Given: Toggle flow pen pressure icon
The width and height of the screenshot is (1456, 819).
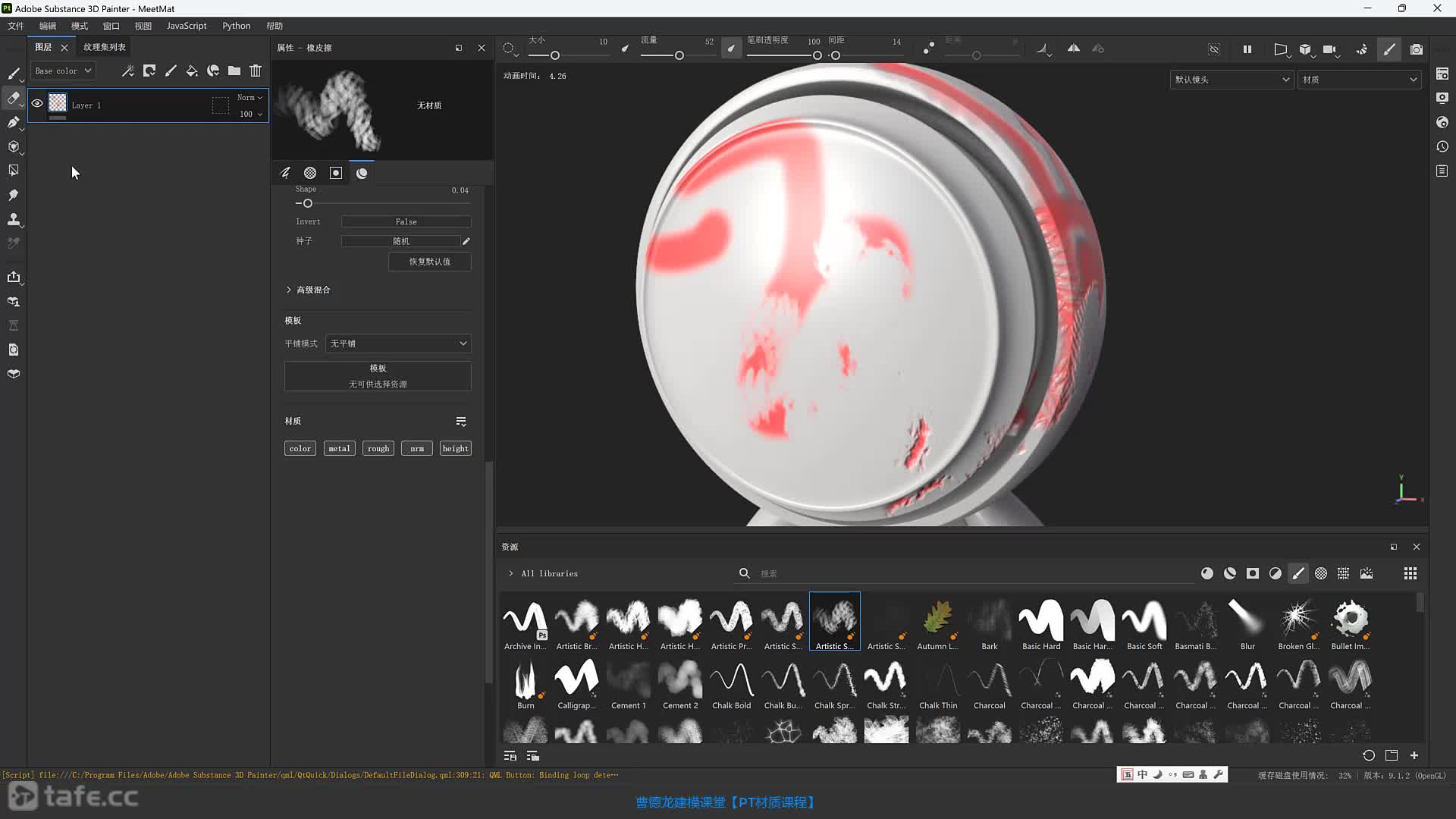Looking at the screenshot, I should 731,49.
